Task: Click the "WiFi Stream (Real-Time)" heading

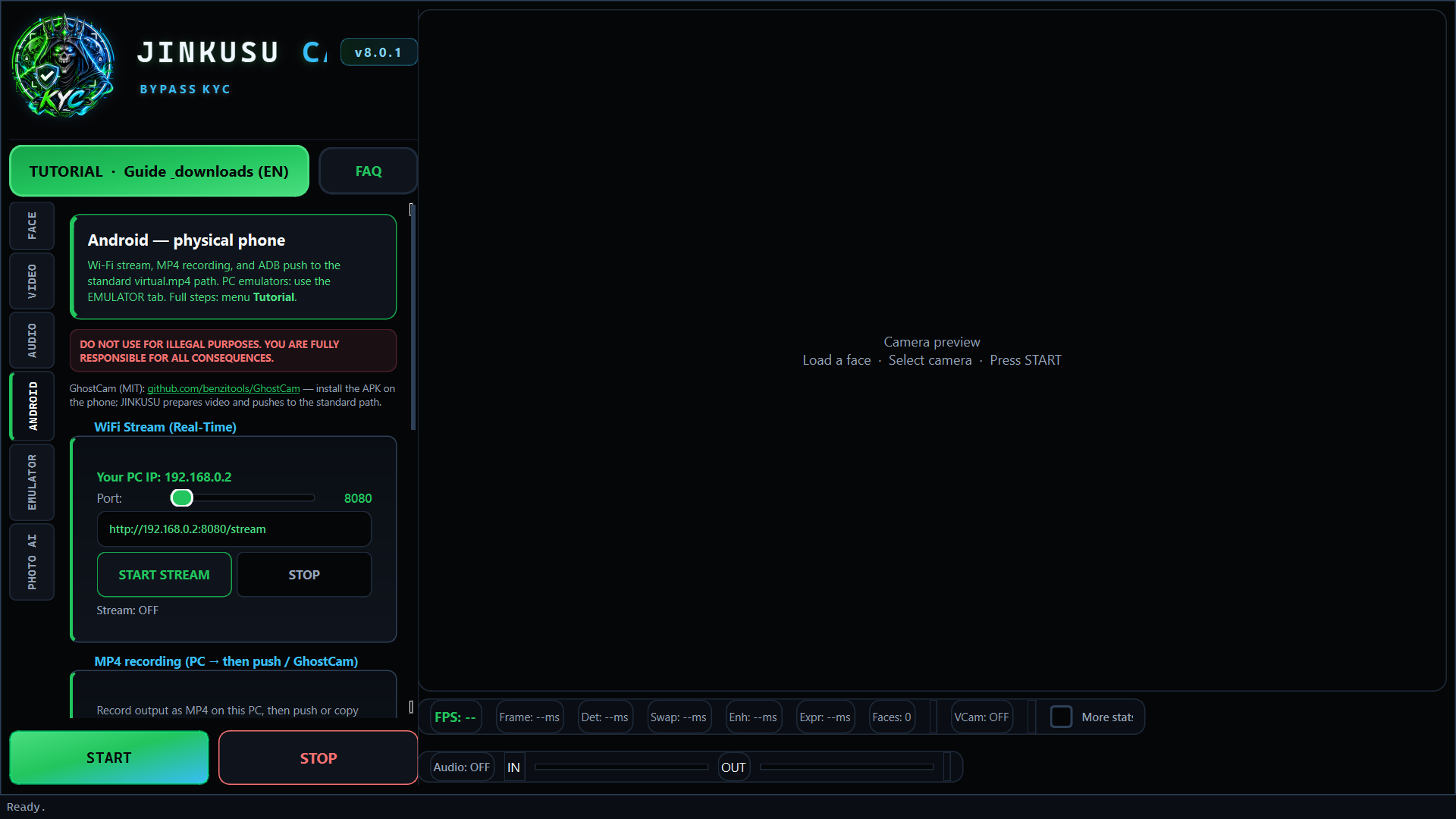Action: [165, 427]
